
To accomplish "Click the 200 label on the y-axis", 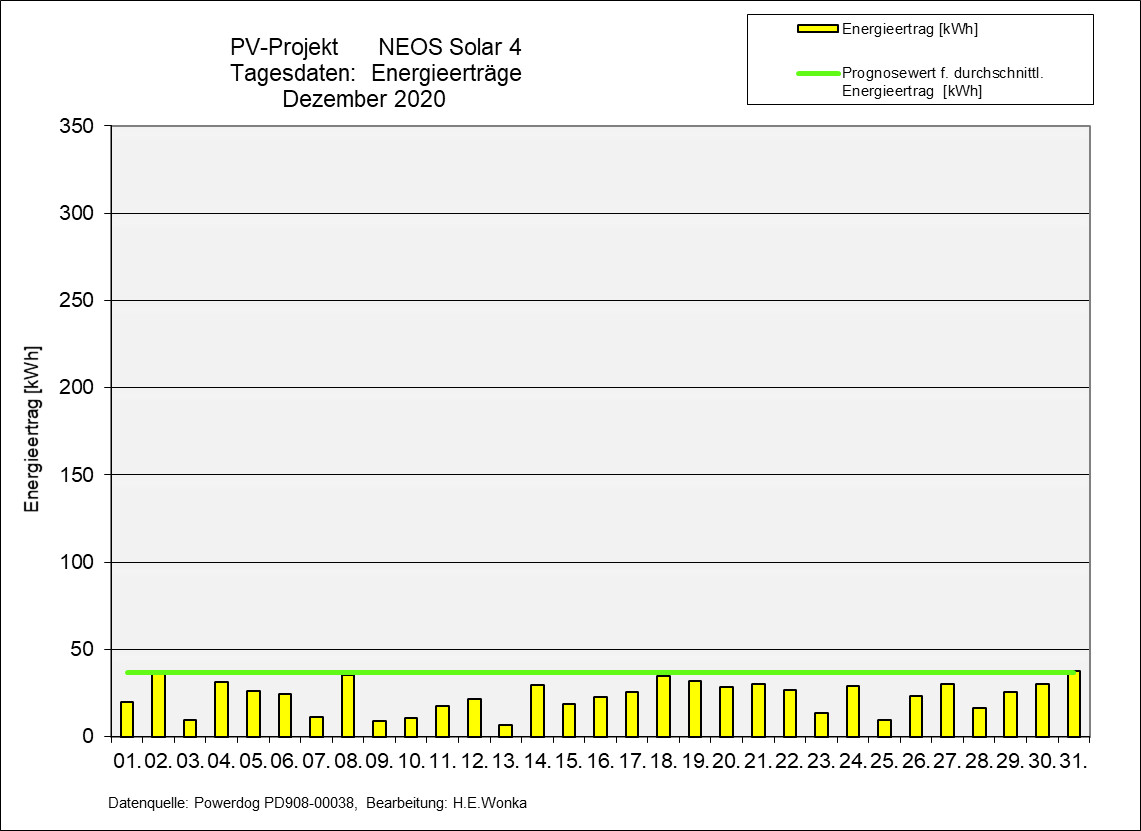I will [x=77, y=387].
